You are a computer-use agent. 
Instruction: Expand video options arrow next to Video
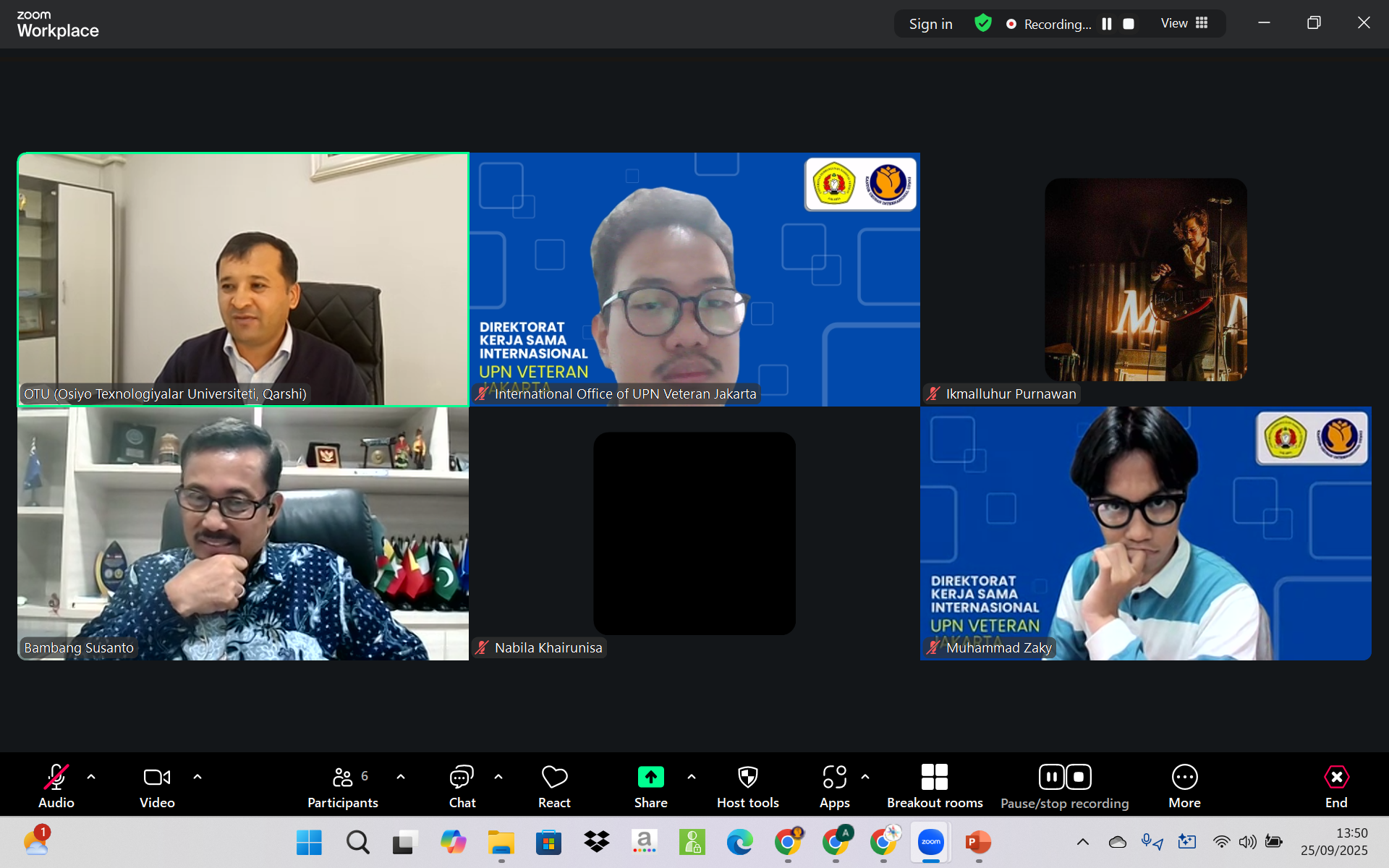pyautogui.click(x=197, y=777)
